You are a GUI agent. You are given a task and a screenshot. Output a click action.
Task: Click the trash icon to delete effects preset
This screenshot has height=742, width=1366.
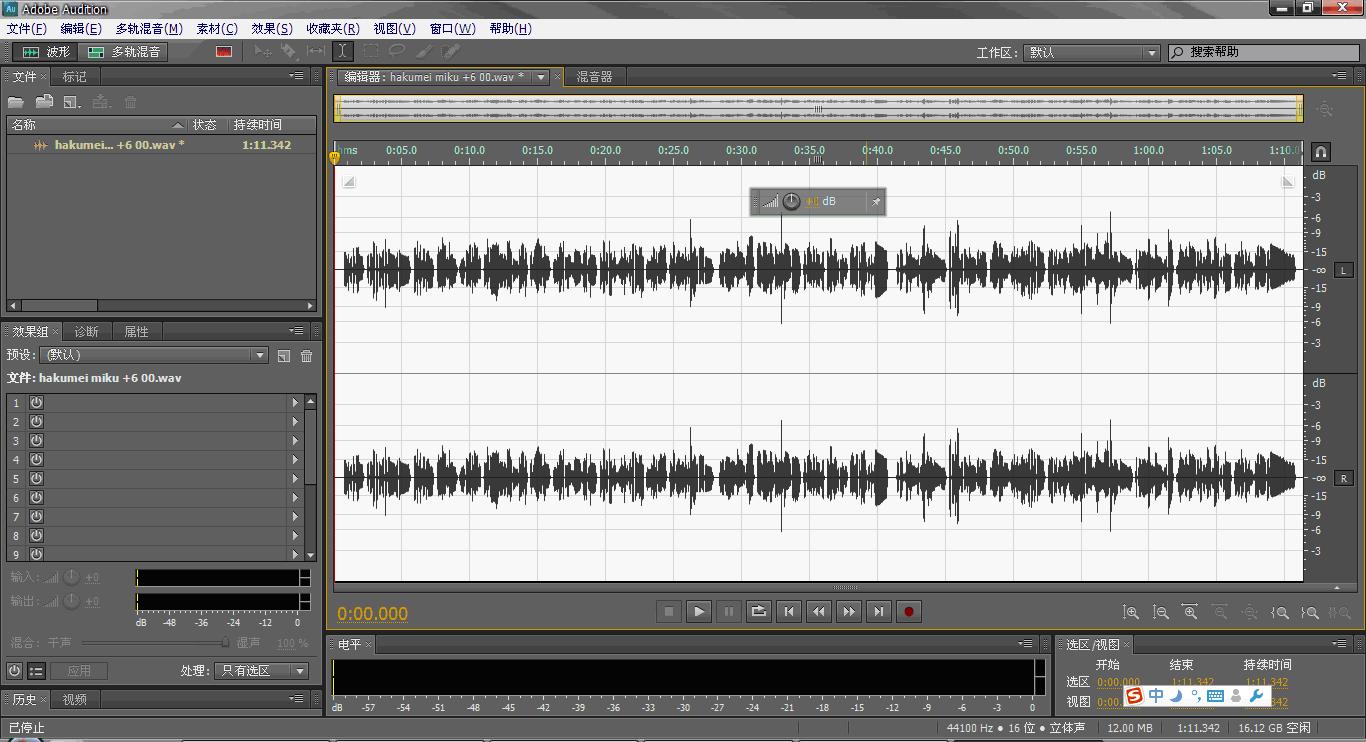[307, 355]
